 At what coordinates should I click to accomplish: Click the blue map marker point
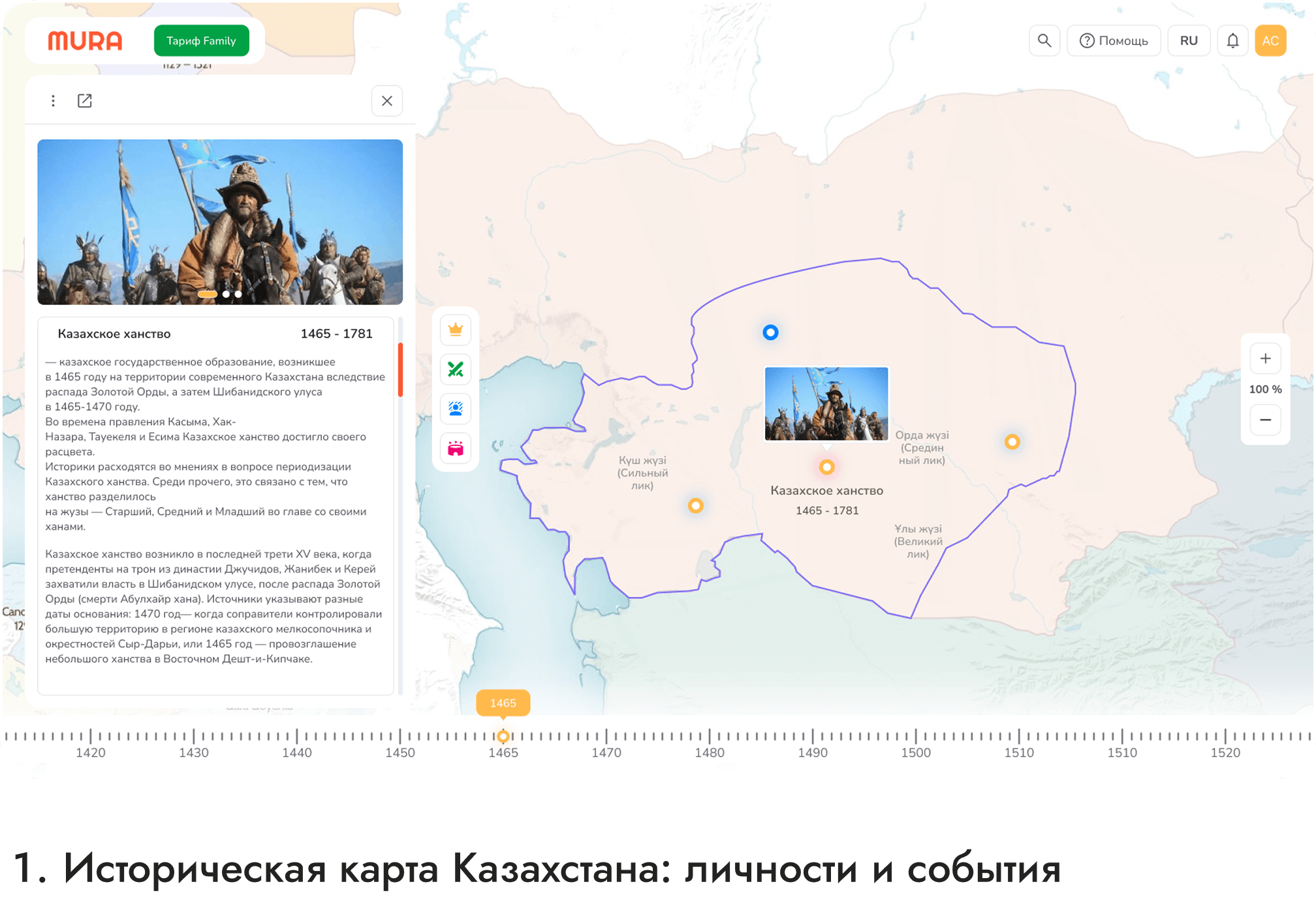pos(770,332)
